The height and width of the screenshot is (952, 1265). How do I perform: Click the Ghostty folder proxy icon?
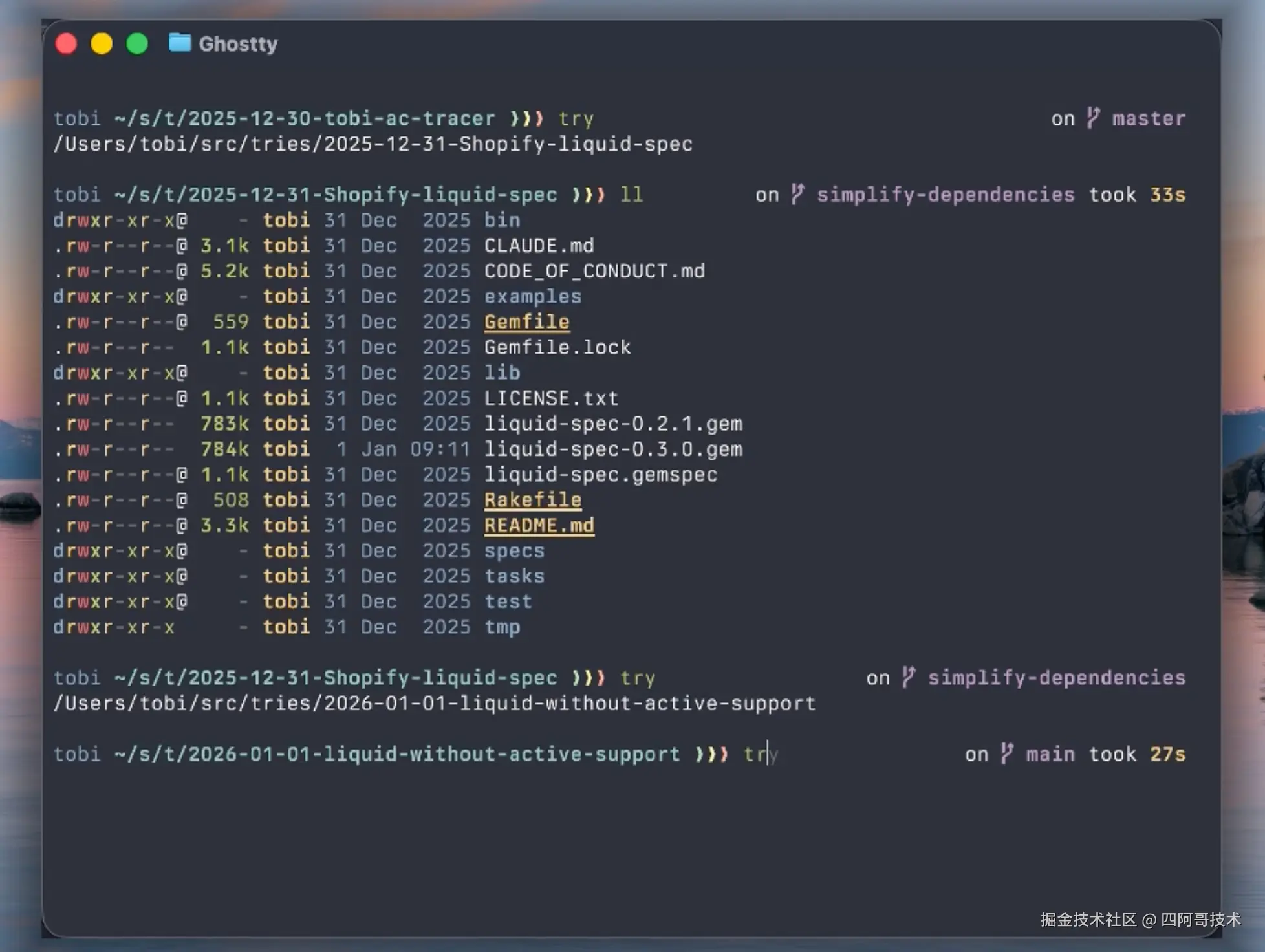pos(179,43)
